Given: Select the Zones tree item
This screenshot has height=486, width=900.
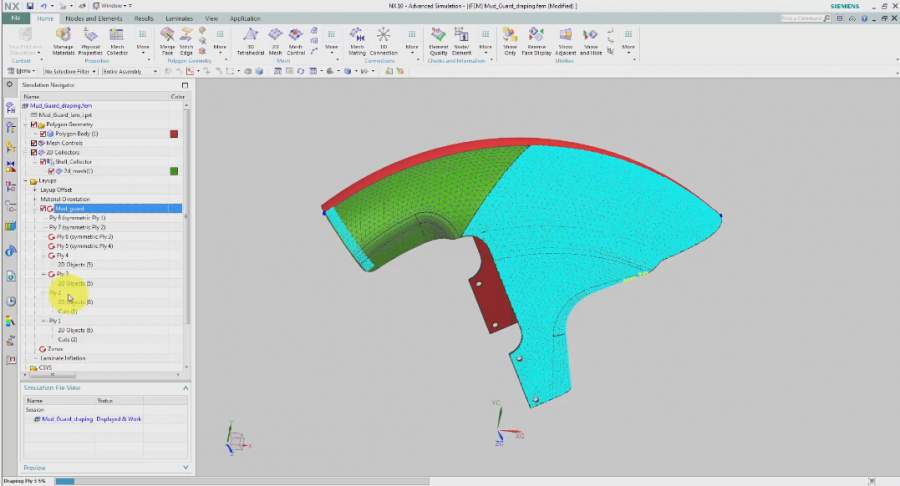Looking at the screenshot, I should point(55,349).
